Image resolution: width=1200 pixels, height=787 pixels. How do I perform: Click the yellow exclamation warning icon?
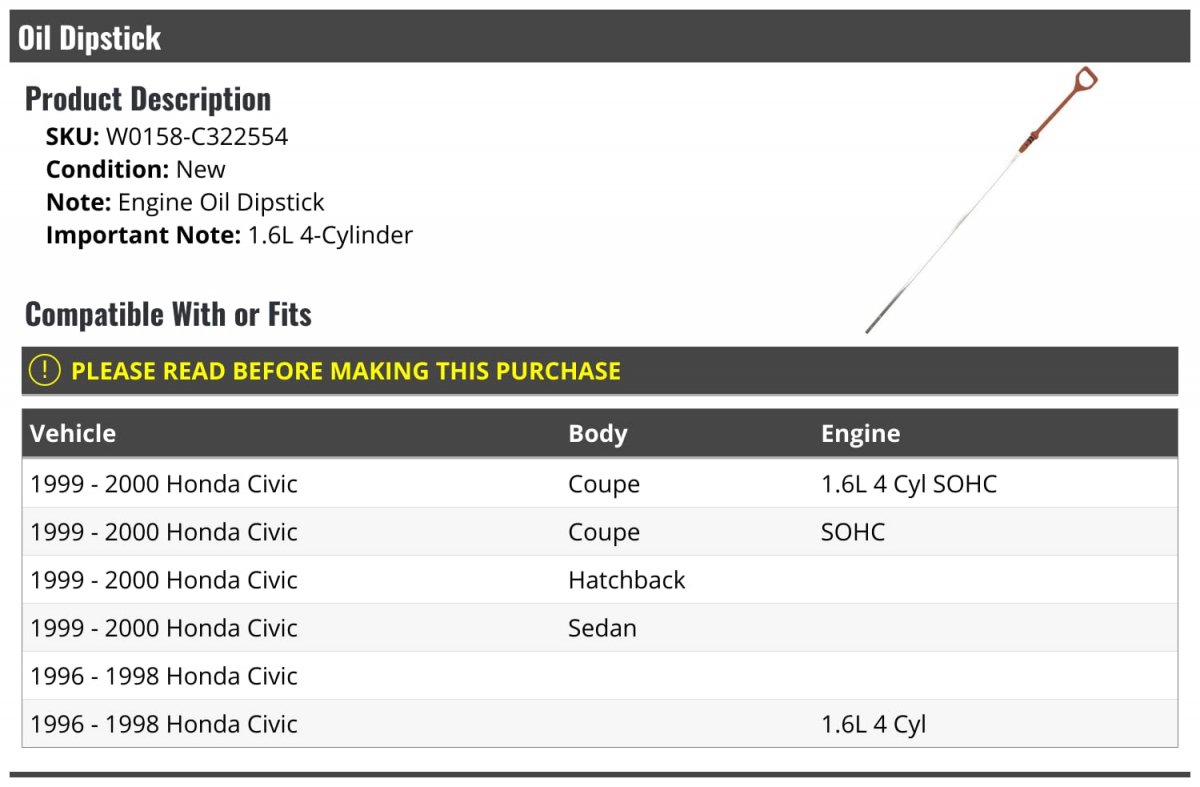(x=45, y=371)
